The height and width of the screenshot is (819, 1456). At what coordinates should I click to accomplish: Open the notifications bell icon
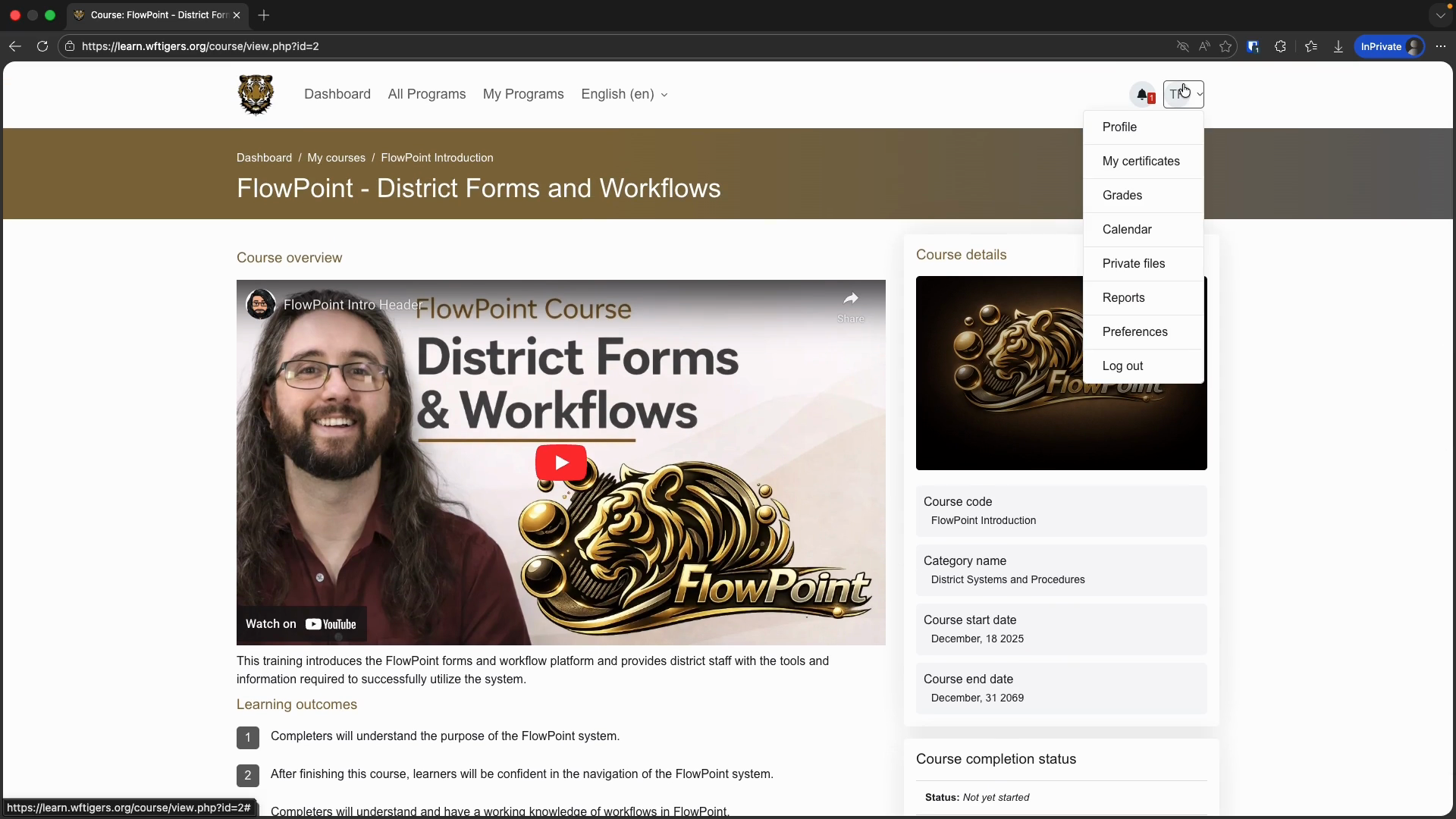1142,95
